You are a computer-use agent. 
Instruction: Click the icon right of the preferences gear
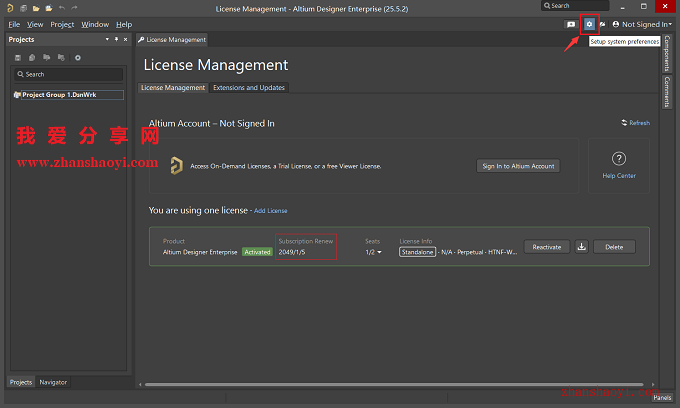tap(602, 24)
